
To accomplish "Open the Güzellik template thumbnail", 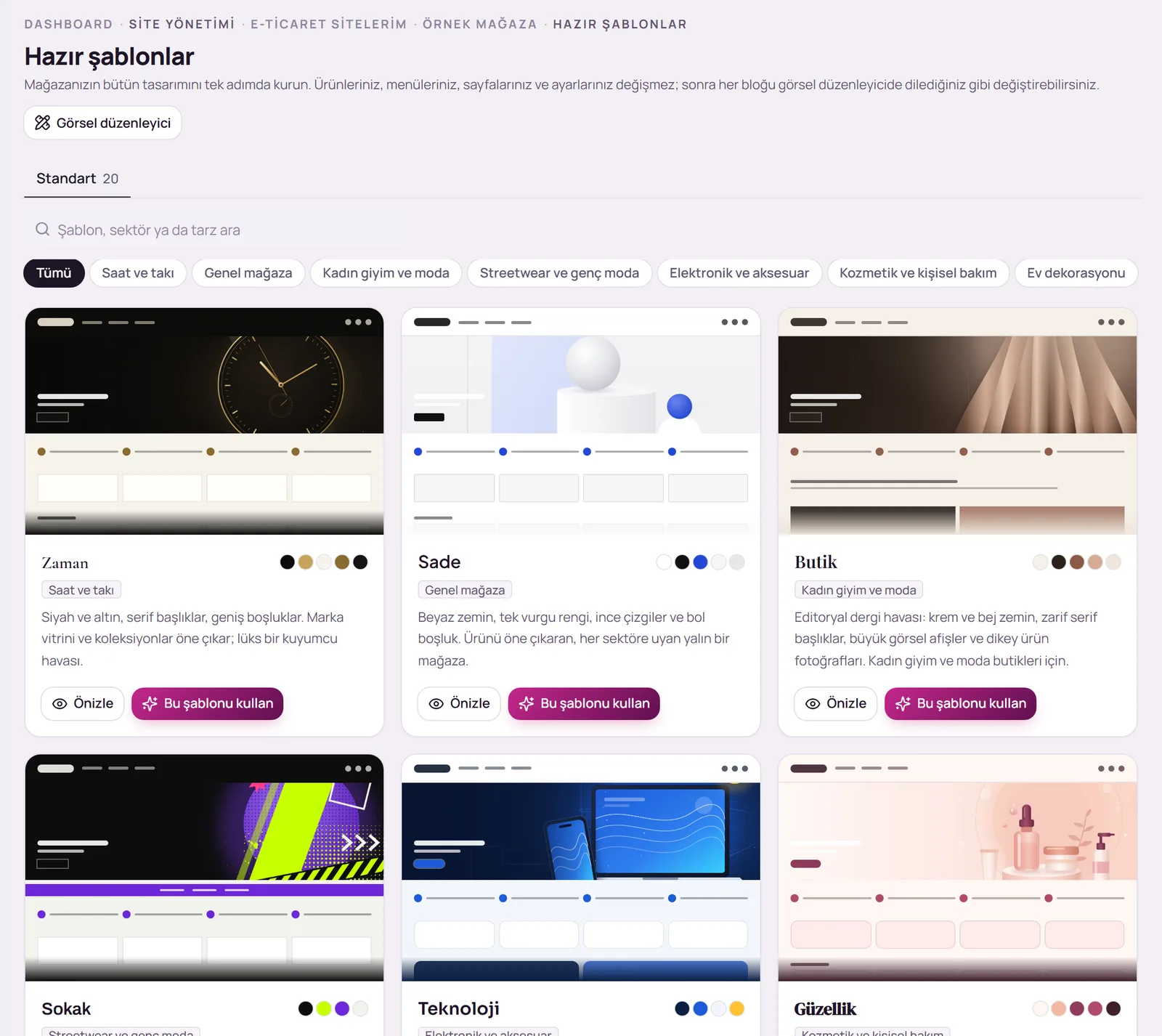I will tap(957, 867).
